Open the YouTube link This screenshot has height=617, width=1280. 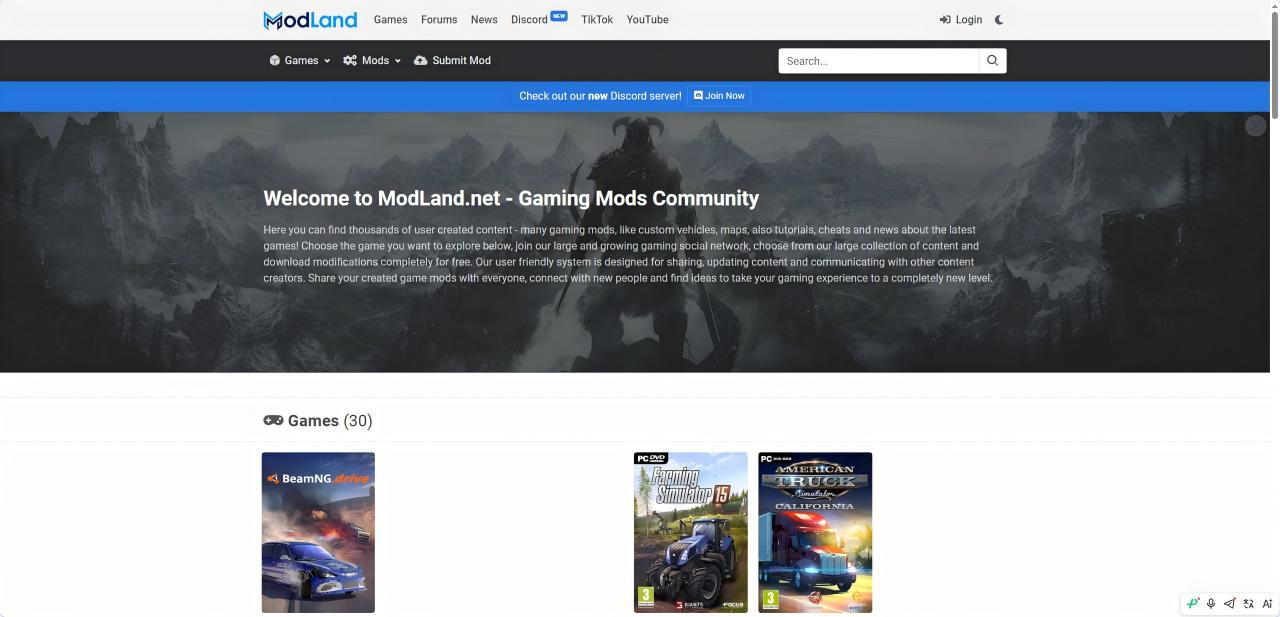648,20
